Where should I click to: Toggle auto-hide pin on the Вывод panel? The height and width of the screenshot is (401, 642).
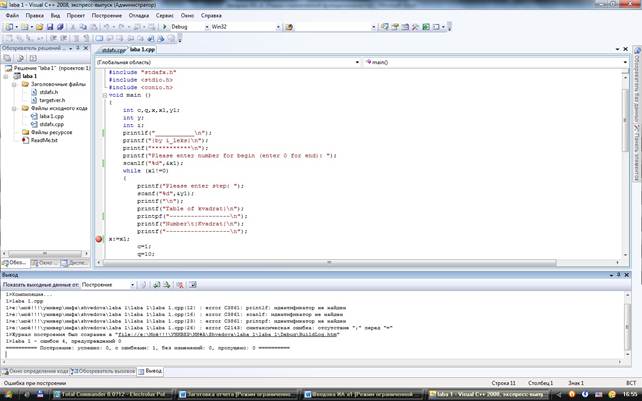pos(618,275)
